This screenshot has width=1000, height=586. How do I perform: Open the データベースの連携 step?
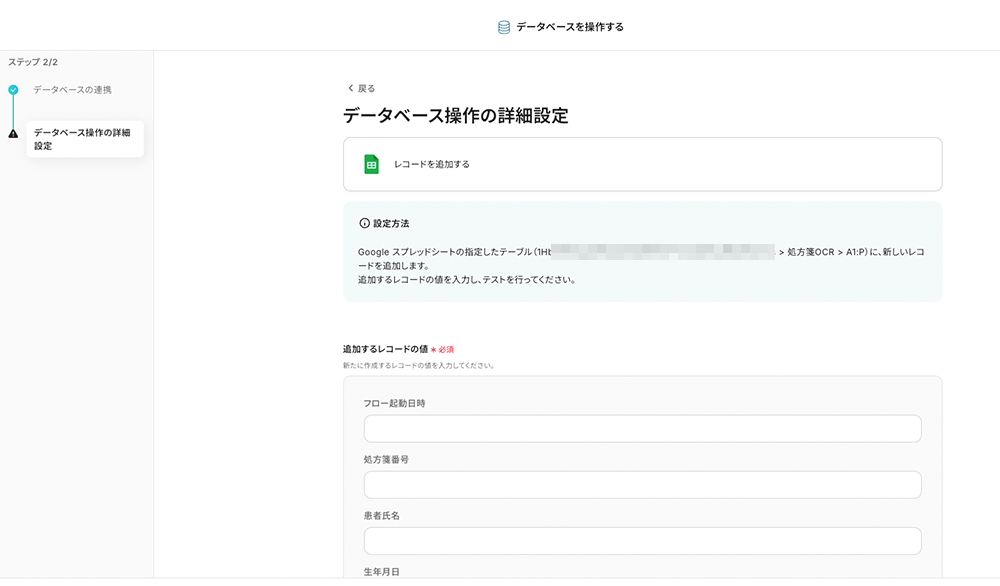[72, 90]
